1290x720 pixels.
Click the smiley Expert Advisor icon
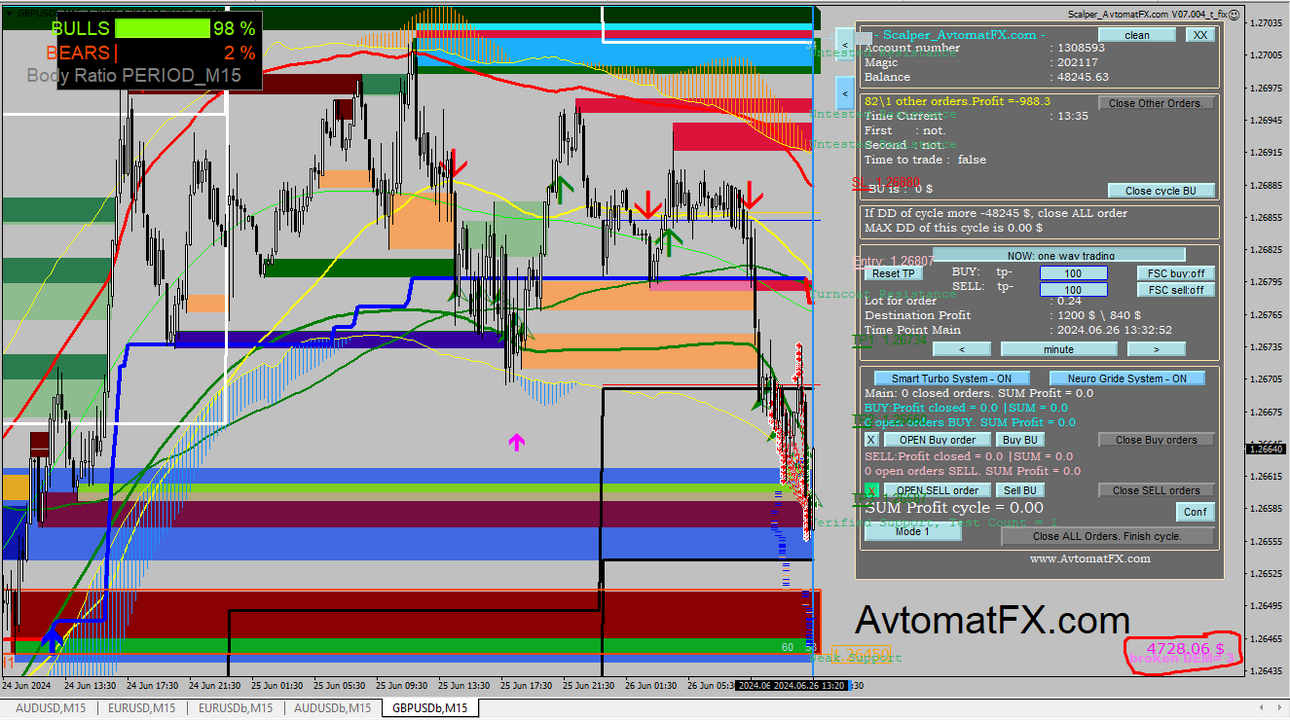pos(1235,14)
